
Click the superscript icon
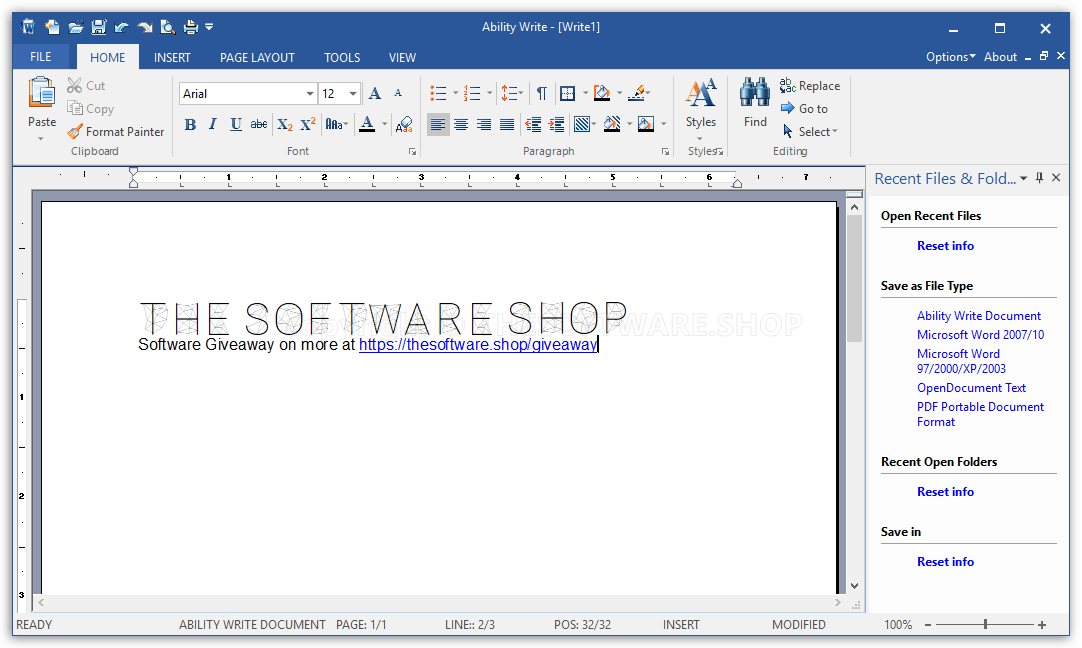tap(307, 124)
